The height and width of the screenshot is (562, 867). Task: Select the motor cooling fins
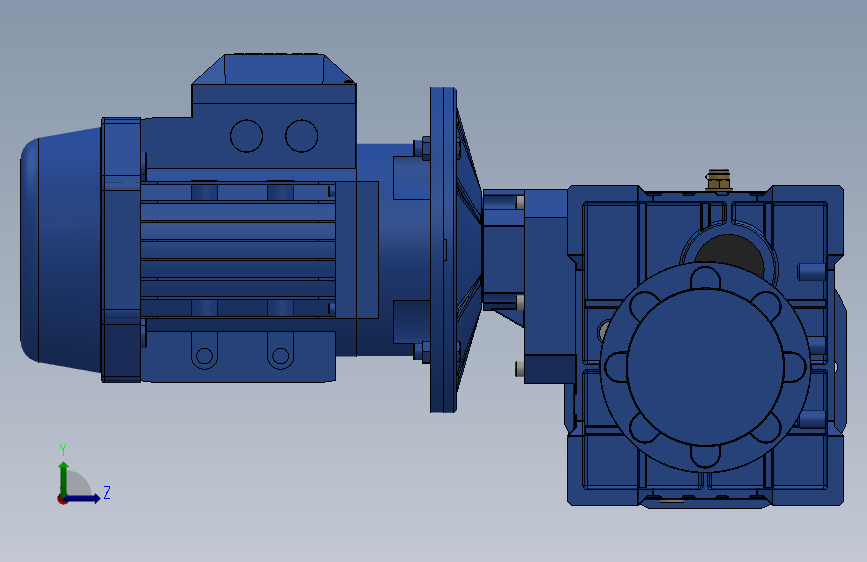click(x=238, y=250)
